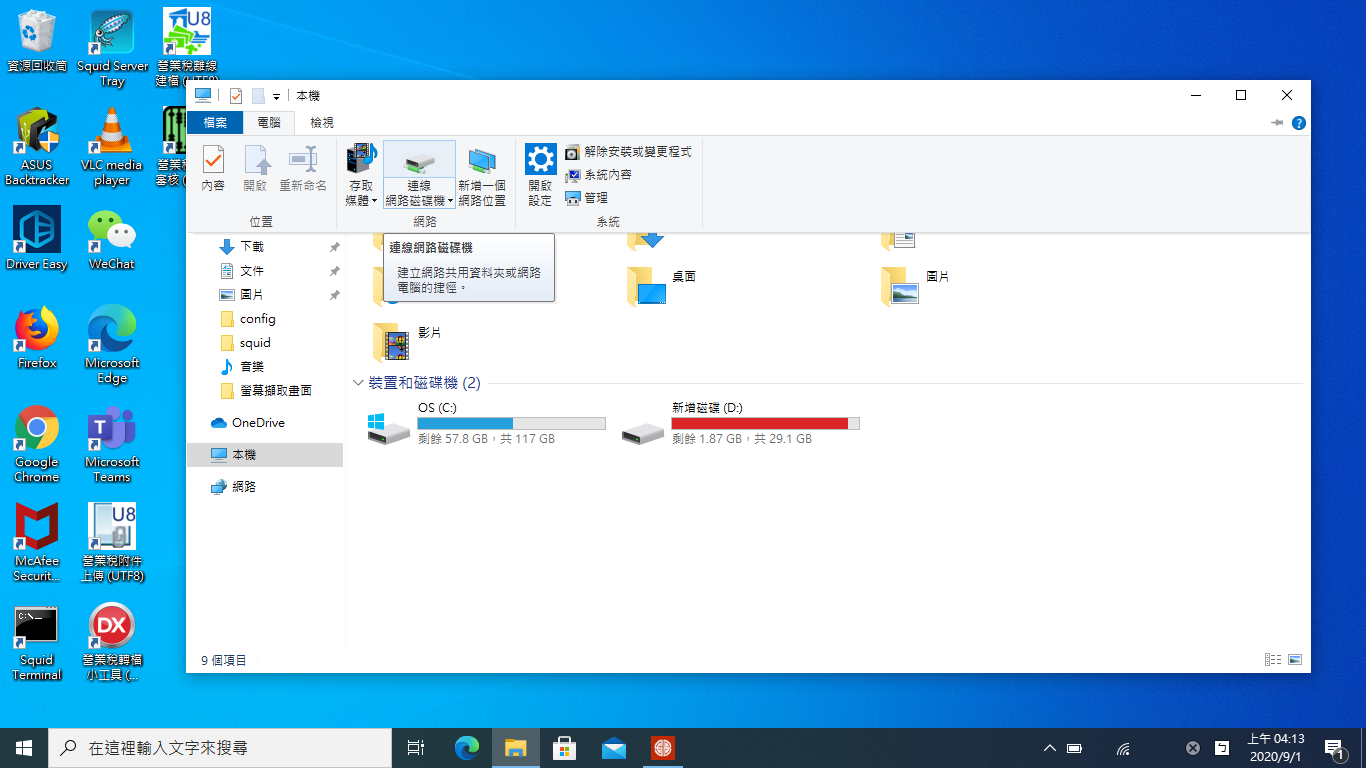Click the 內容 (Properties) ribbon icon
This screenshot has width=1366, height=768.
coord(213,168)
